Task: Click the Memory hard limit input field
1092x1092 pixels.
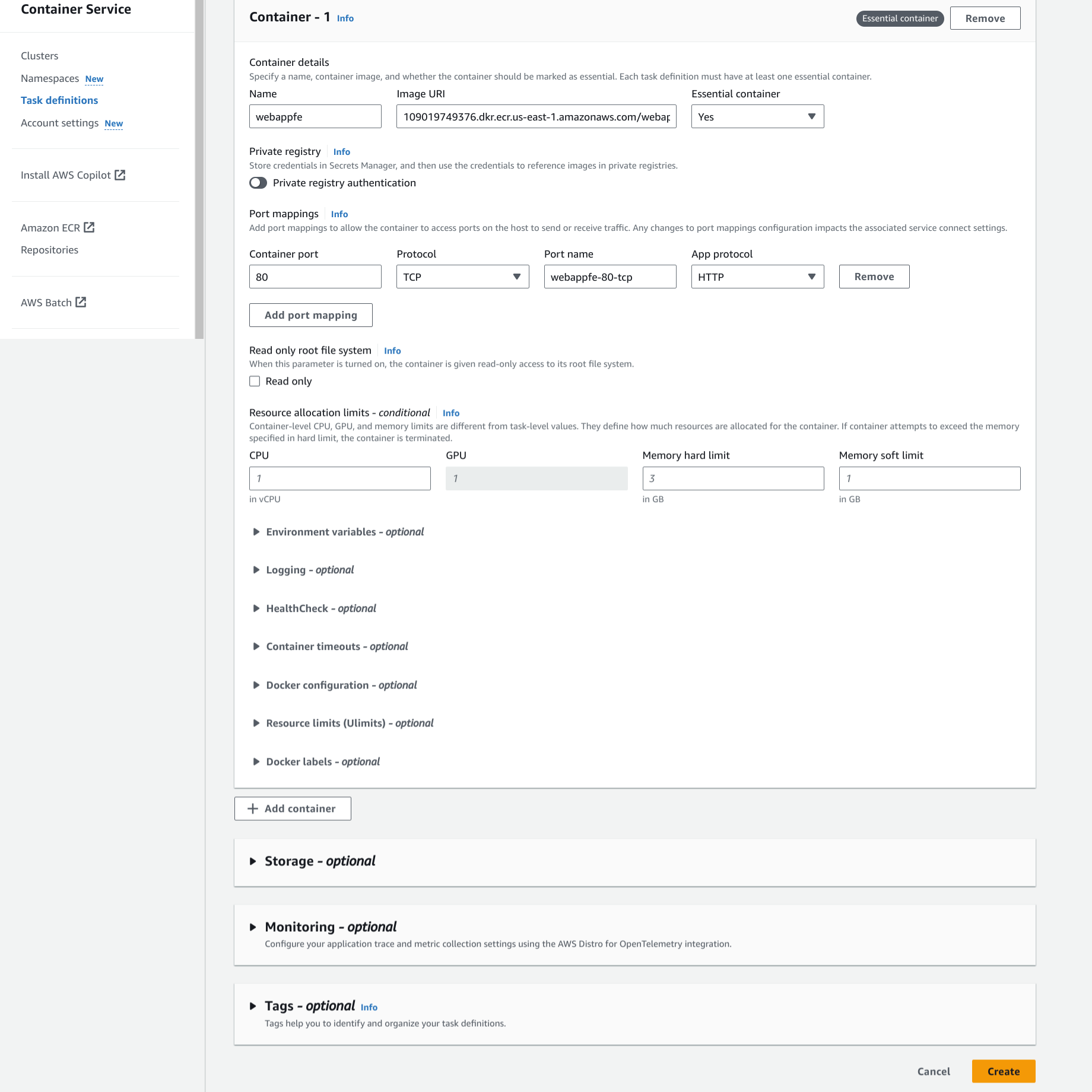Action: click(x=732, y=478)
